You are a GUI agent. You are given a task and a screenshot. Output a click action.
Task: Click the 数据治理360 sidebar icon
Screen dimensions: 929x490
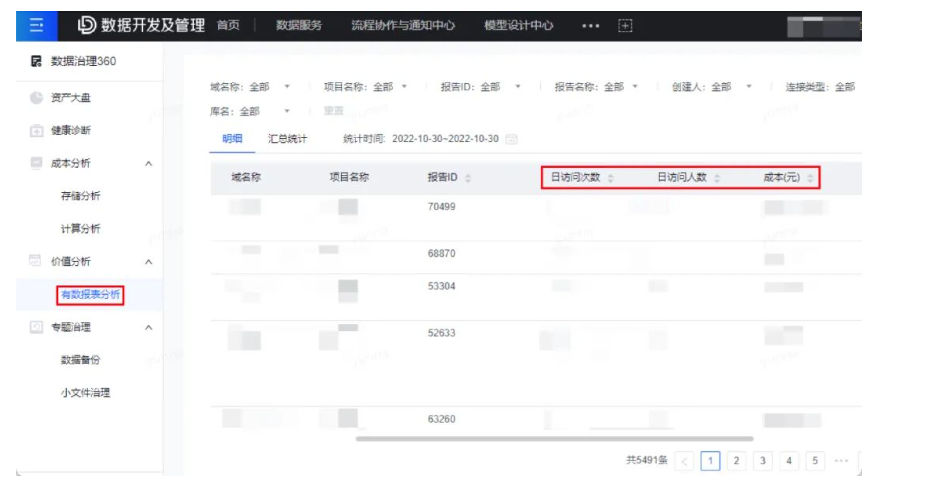coord(36,61)
